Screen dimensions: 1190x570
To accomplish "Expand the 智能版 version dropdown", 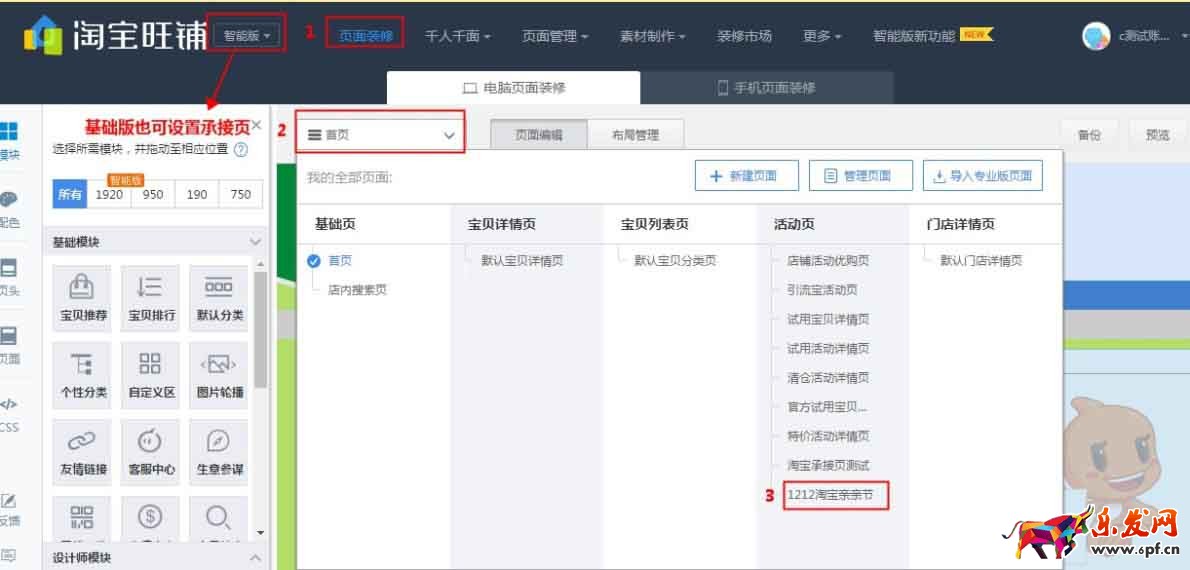I will [248, 36].
